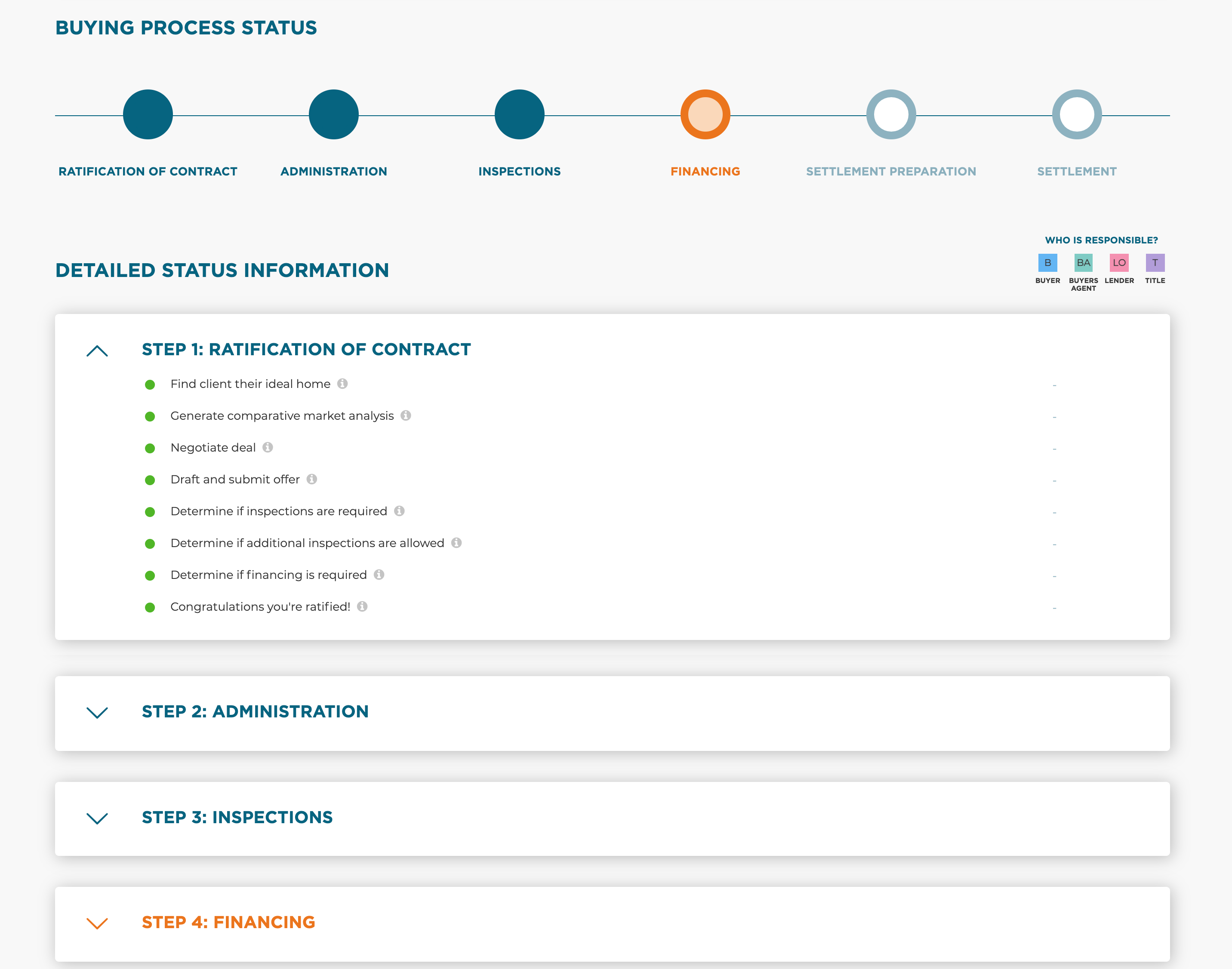
Task: Click the Settlement Preparation progress circle
Action: (x=890, y=114)
